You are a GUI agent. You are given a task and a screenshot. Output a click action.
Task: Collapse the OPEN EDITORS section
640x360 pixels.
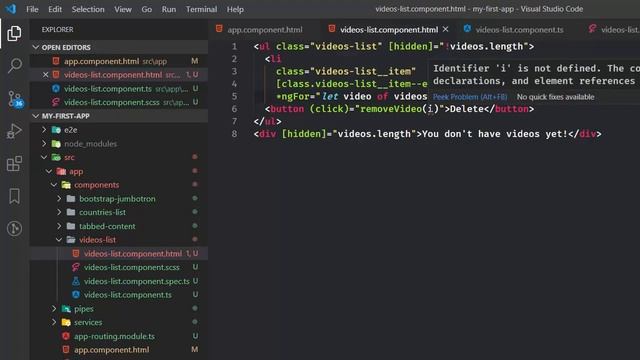[x=36, y=47]
